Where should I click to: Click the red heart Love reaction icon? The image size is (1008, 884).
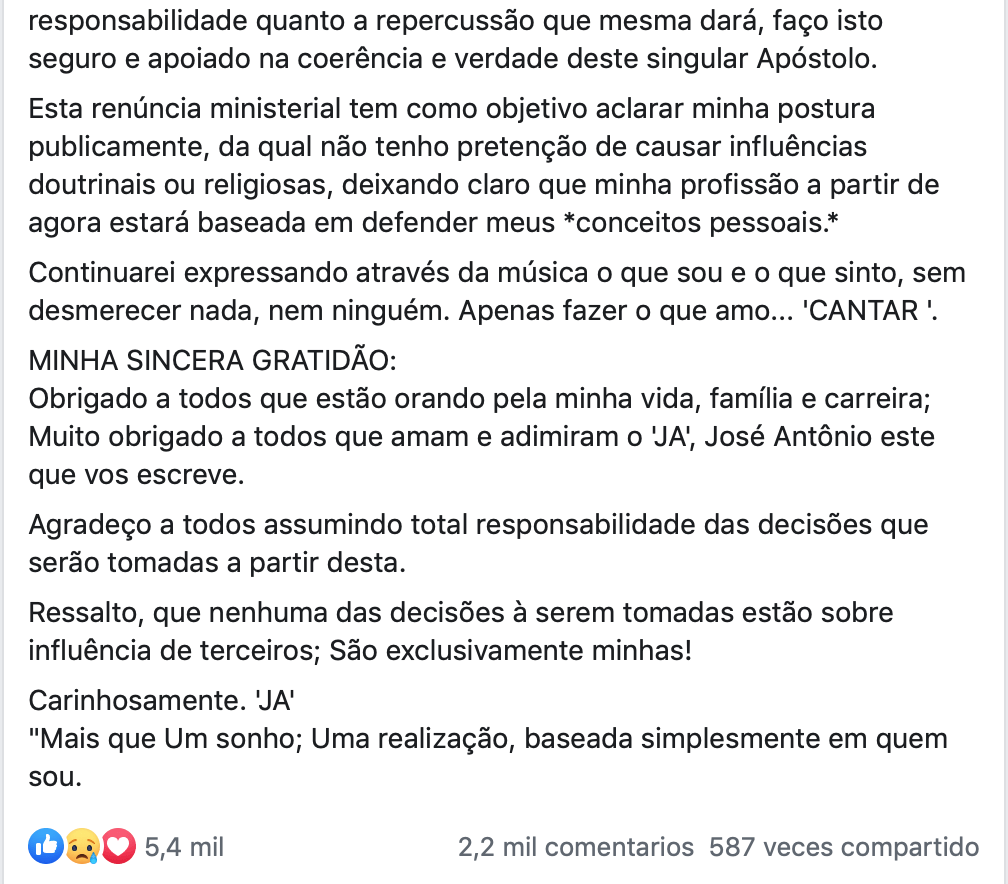tap(118, 846)
